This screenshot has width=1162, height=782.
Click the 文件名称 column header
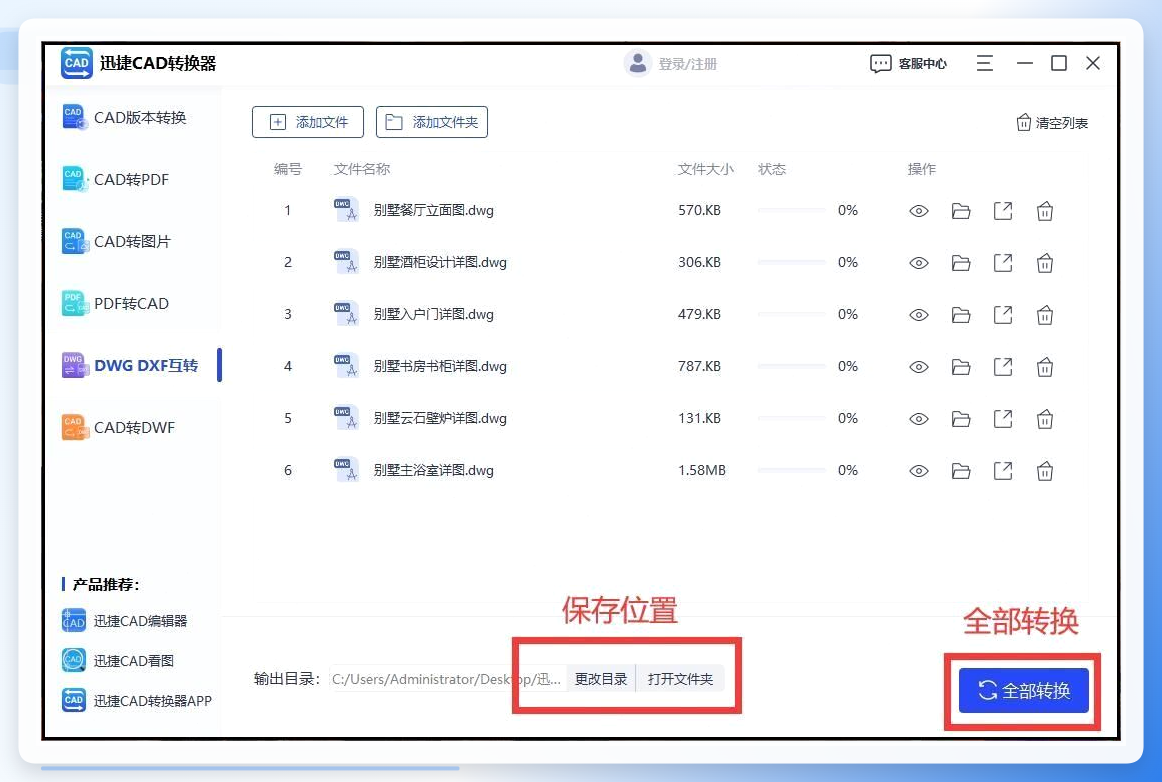[x=362, y=169]
